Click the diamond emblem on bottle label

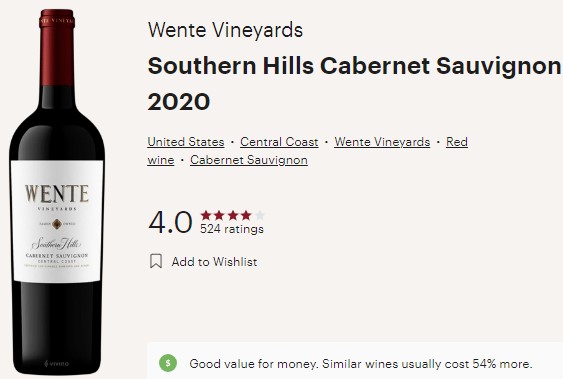(57, 224)
